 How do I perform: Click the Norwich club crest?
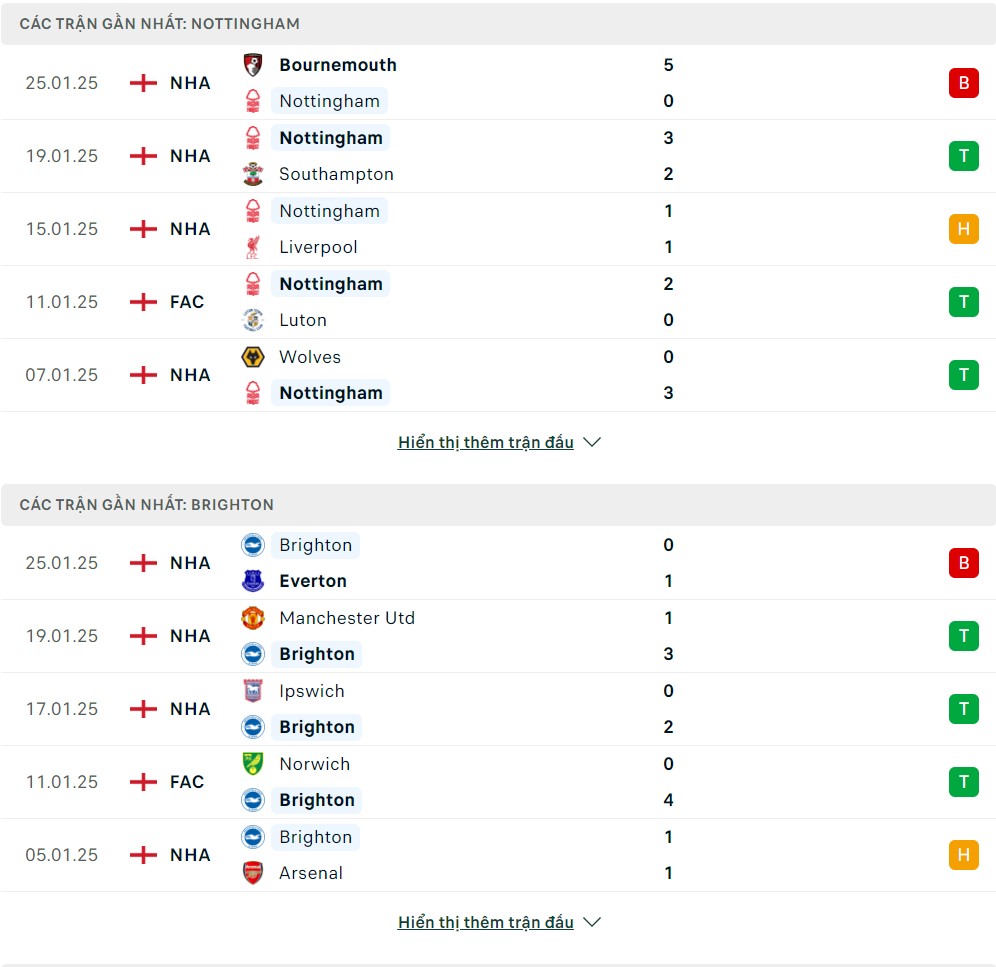[253, 764]
